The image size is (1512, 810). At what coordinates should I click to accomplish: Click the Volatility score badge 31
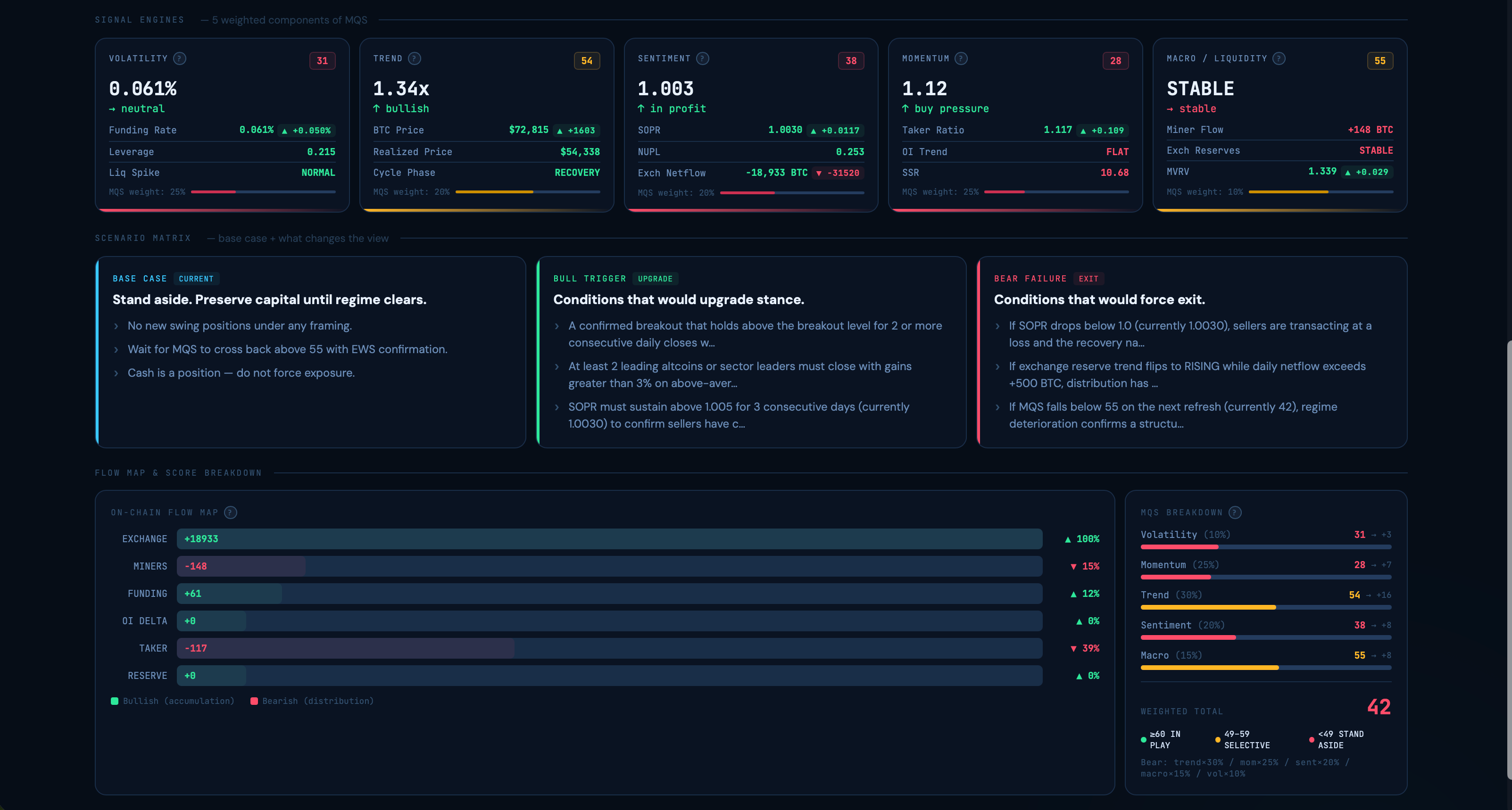[322, 60]
